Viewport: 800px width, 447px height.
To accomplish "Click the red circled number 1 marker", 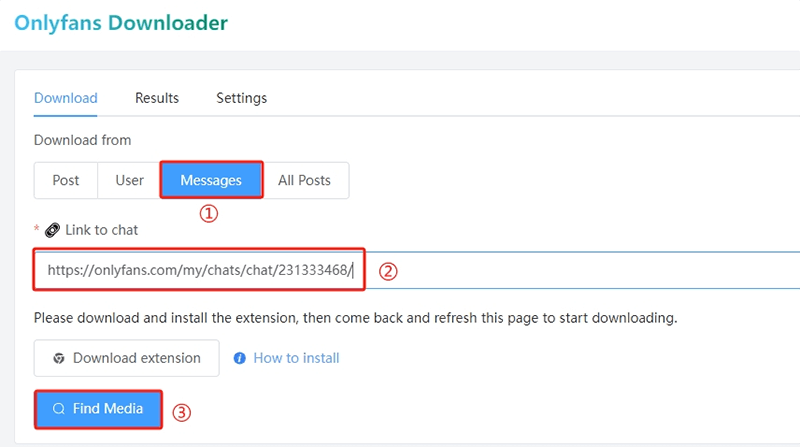I will (209, 212).
